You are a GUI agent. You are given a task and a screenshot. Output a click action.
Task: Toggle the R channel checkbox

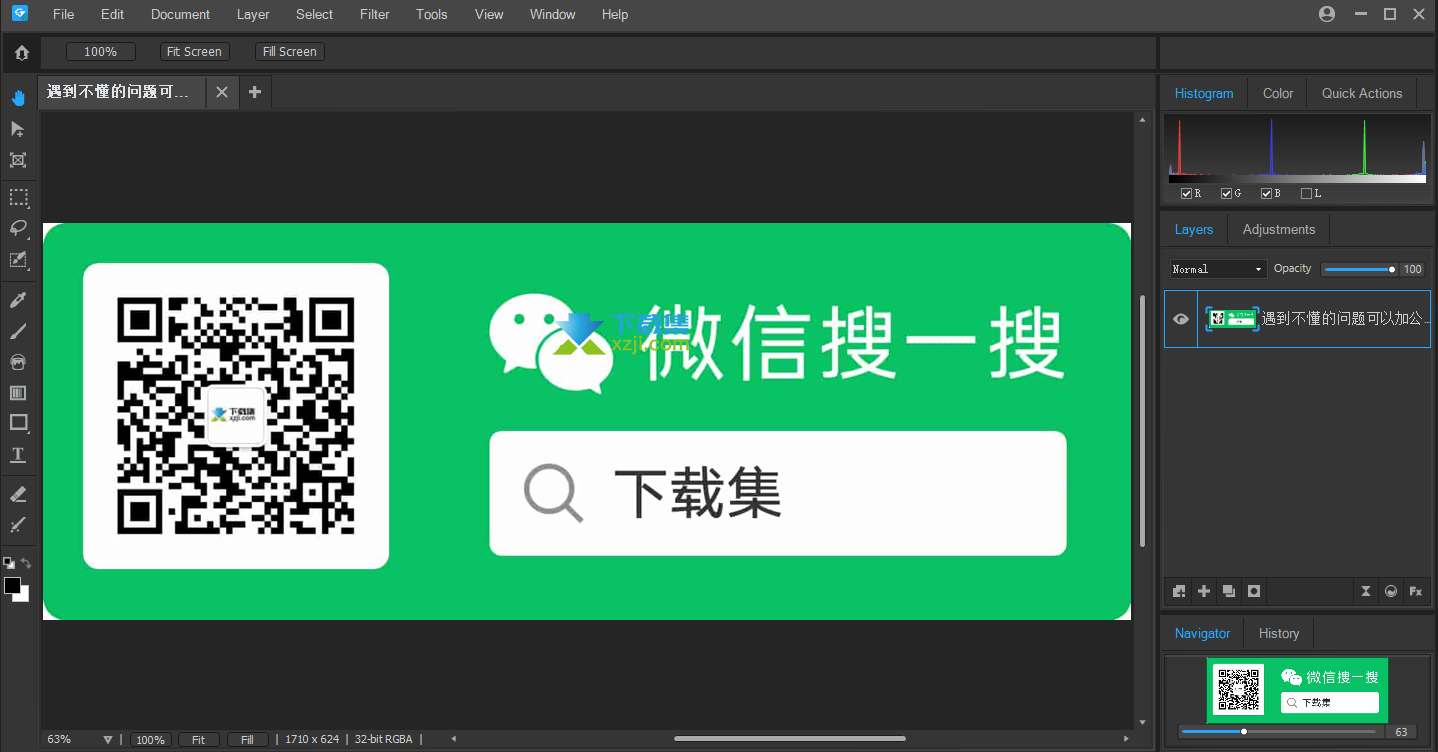(x=1186, y=193)
